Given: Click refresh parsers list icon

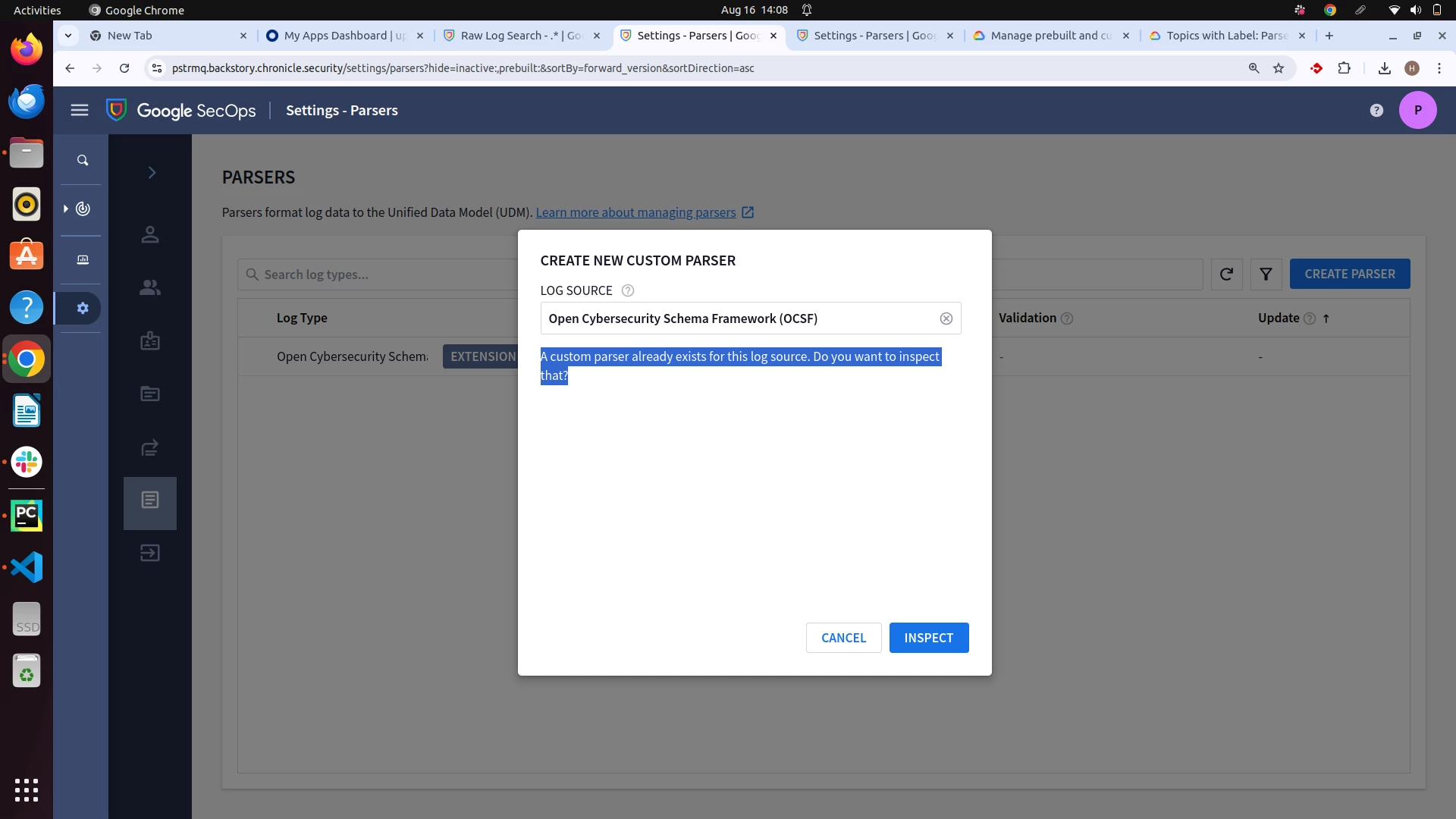Looking at the screenshot, I should click(x=1226, y=274).
